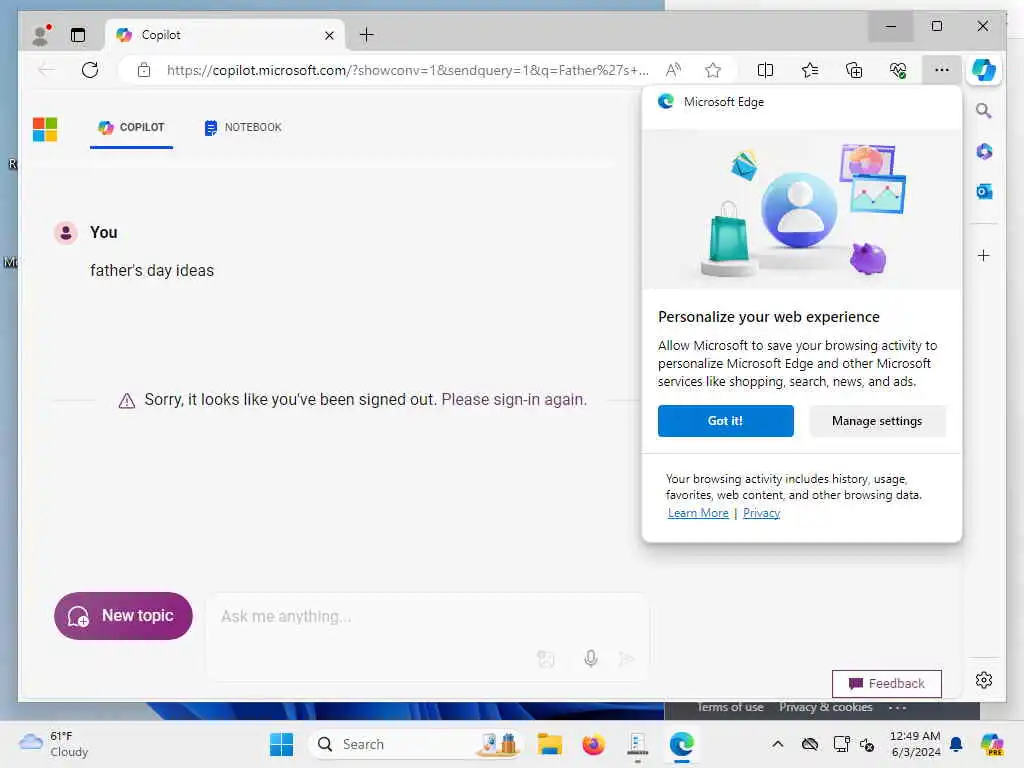Viewport: 1024px width, 768px height.
Task: Click Please sign-in again link
Action: point(514,400)
